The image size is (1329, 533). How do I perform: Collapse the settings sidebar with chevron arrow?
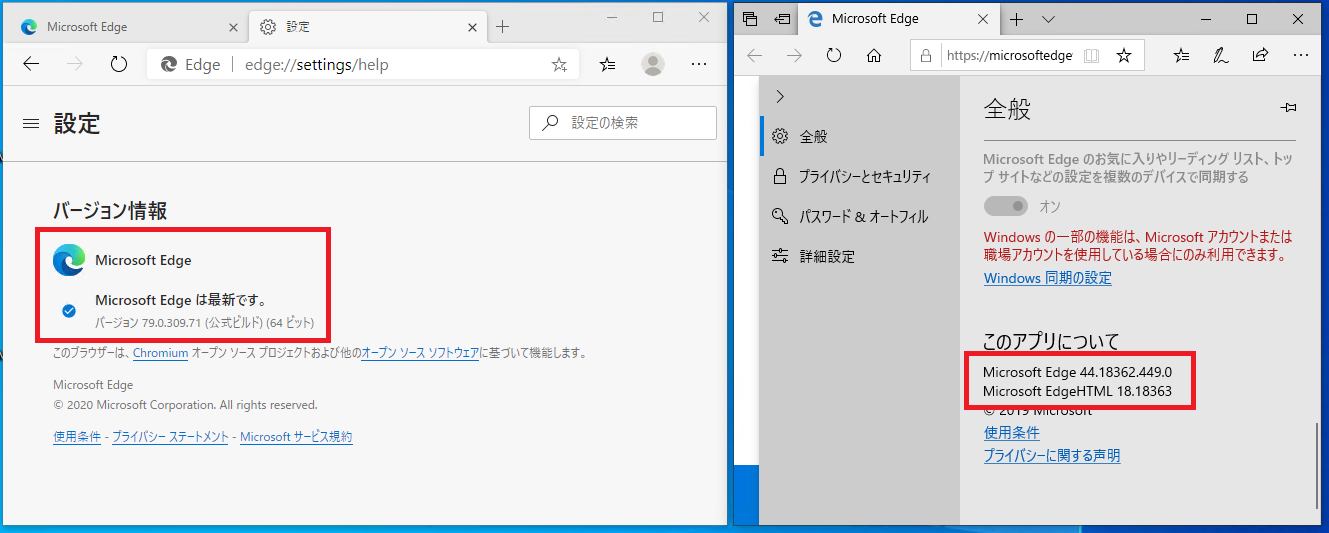click(780, 97)
